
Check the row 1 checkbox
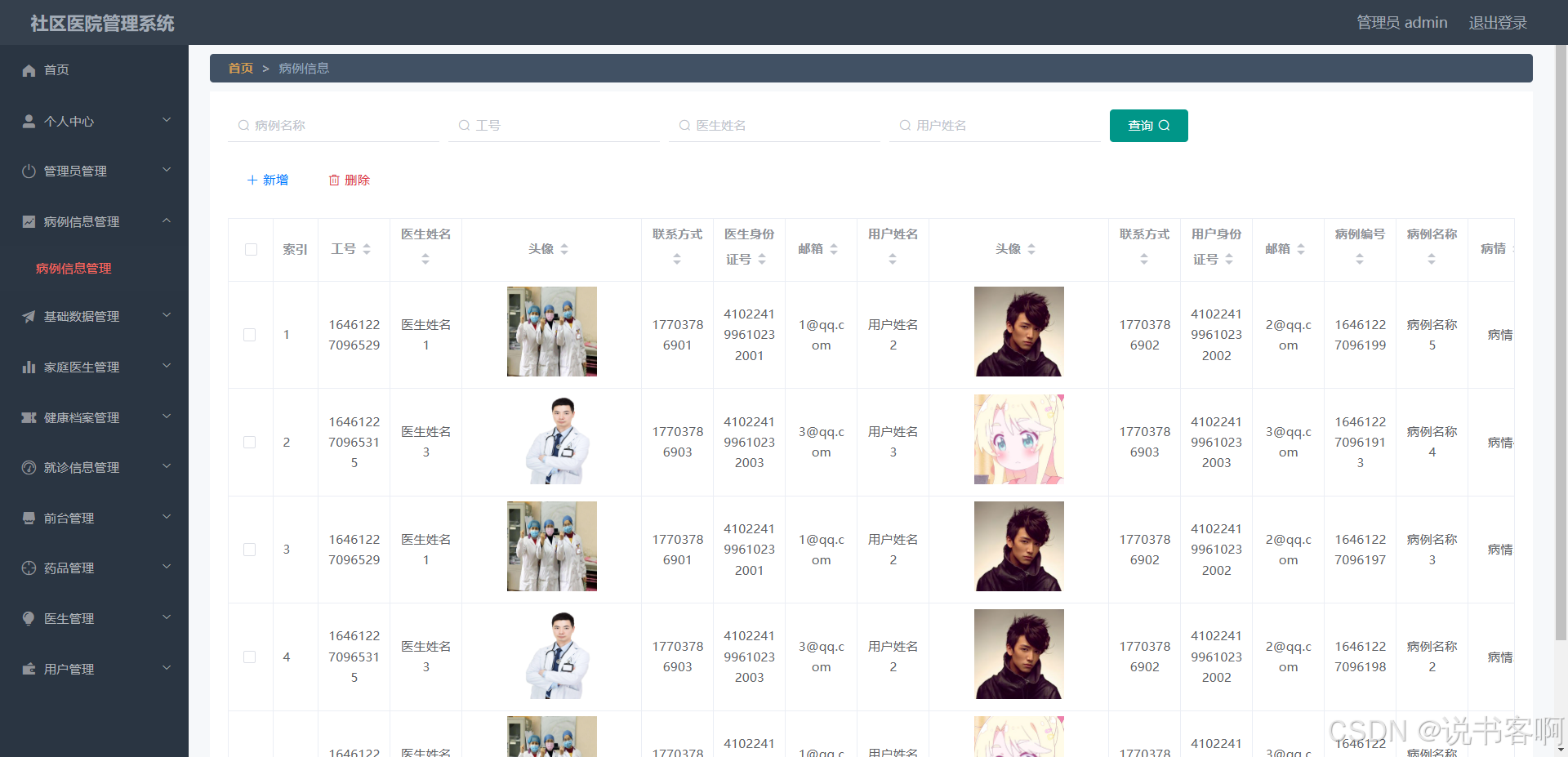click(x=250, y=335)
